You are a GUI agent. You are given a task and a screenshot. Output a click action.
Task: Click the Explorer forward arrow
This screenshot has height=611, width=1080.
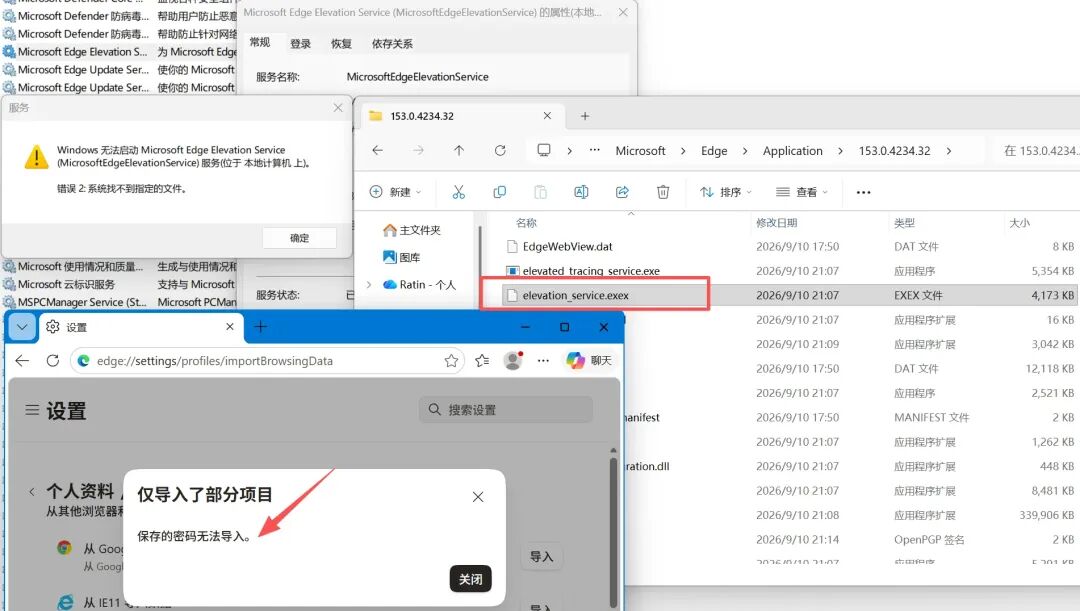(x=418, y=150)
